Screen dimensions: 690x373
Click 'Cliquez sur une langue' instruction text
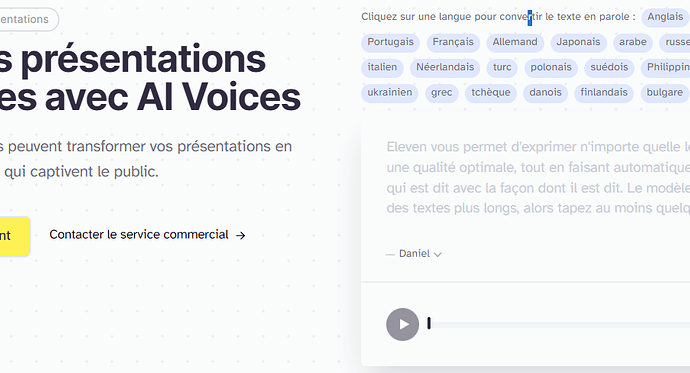[x=498, y=17]
